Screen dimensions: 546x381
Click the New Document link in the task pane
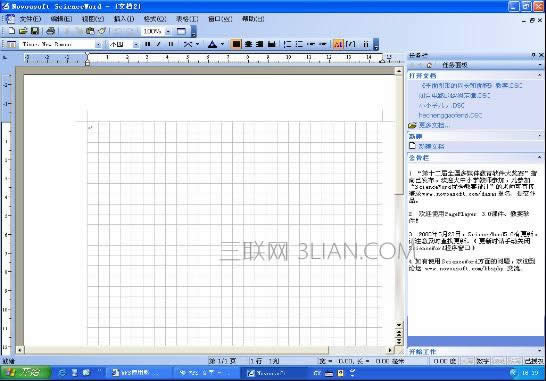pyautogui.click(x=431, y=146)
